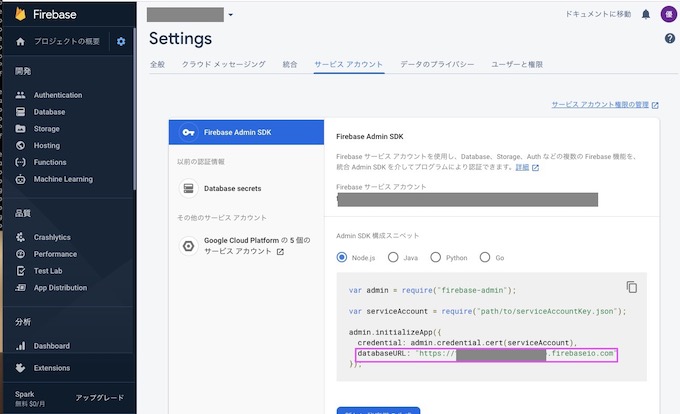Open サービス アカウント権限の管理 link
Screen dimensions: 680x414
tap(600, 104)
